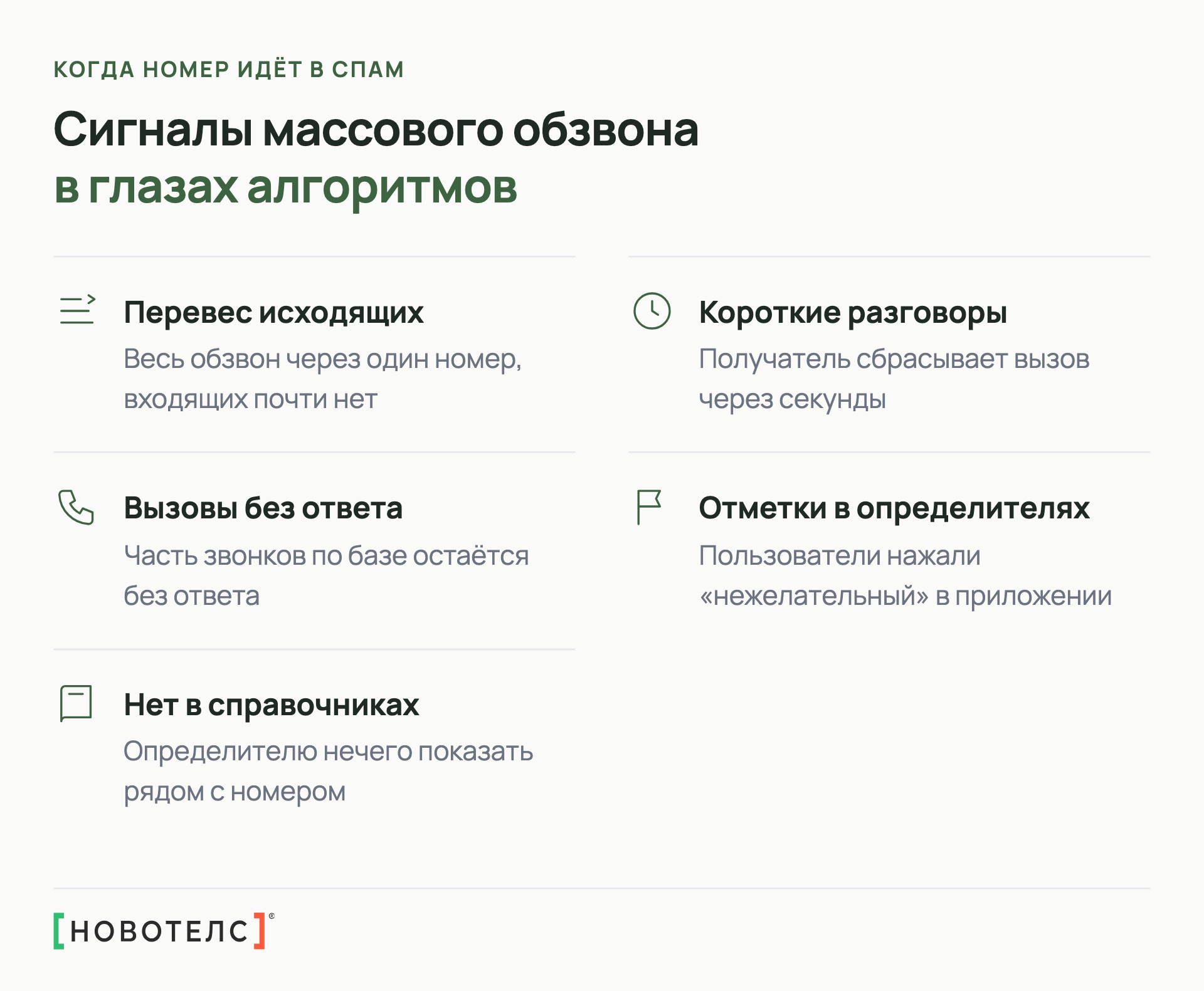Click text Пользователи нажали
Viewport: 1204px width, 991px height.
[840, 556]
